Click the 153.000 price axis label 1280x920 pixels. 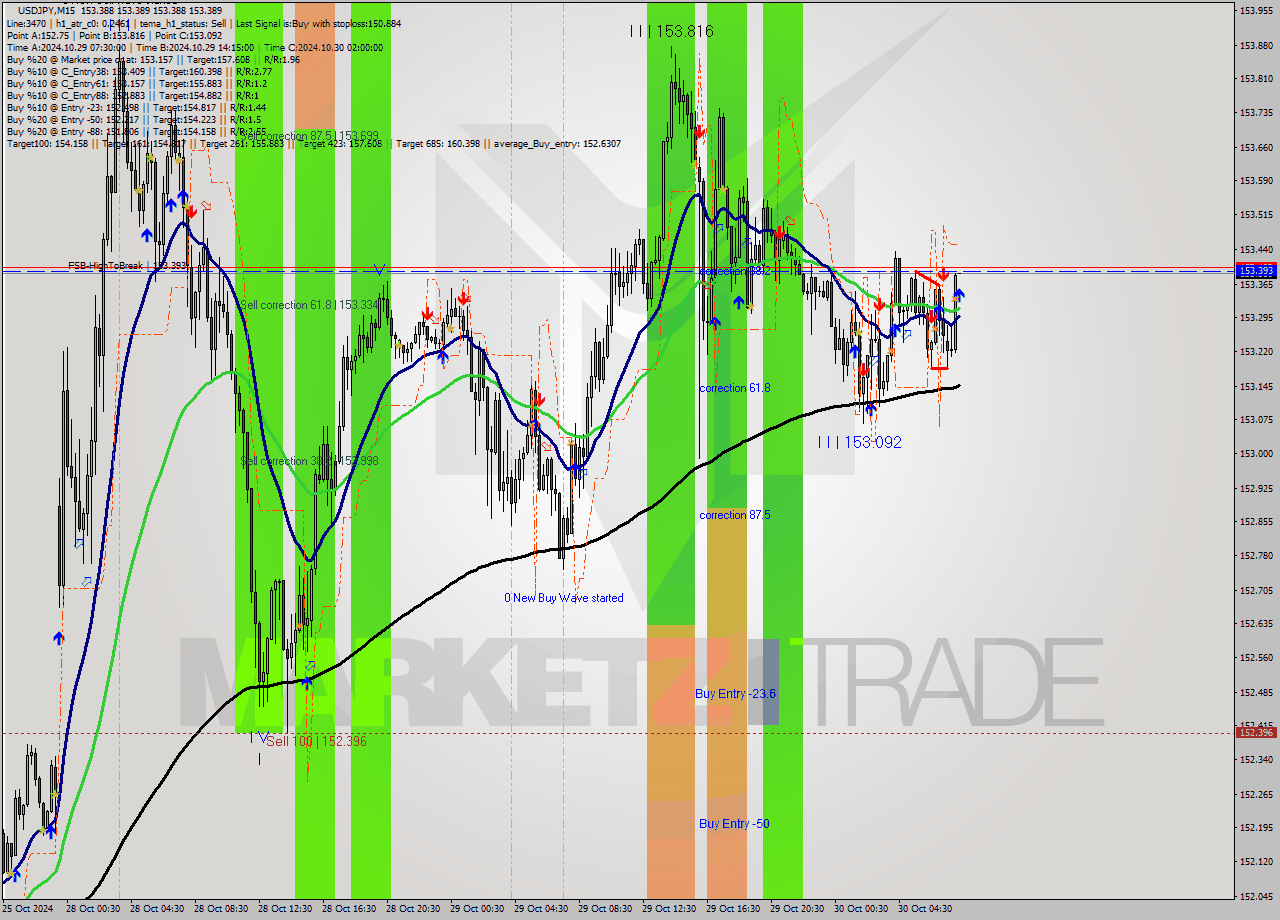(1256, 454)
